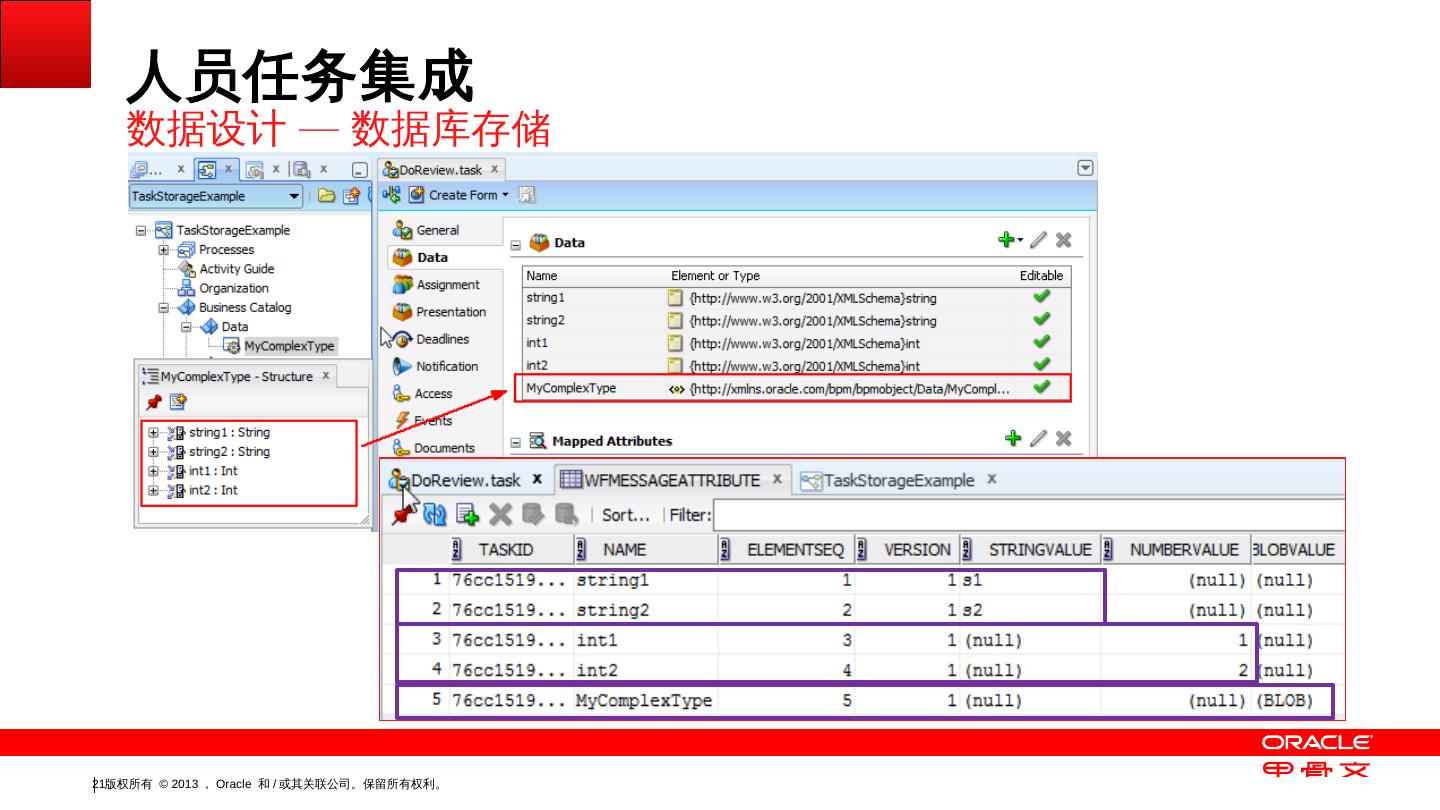Delete the selected Data element
1440x810 pixels.
tap(1063, 240)
